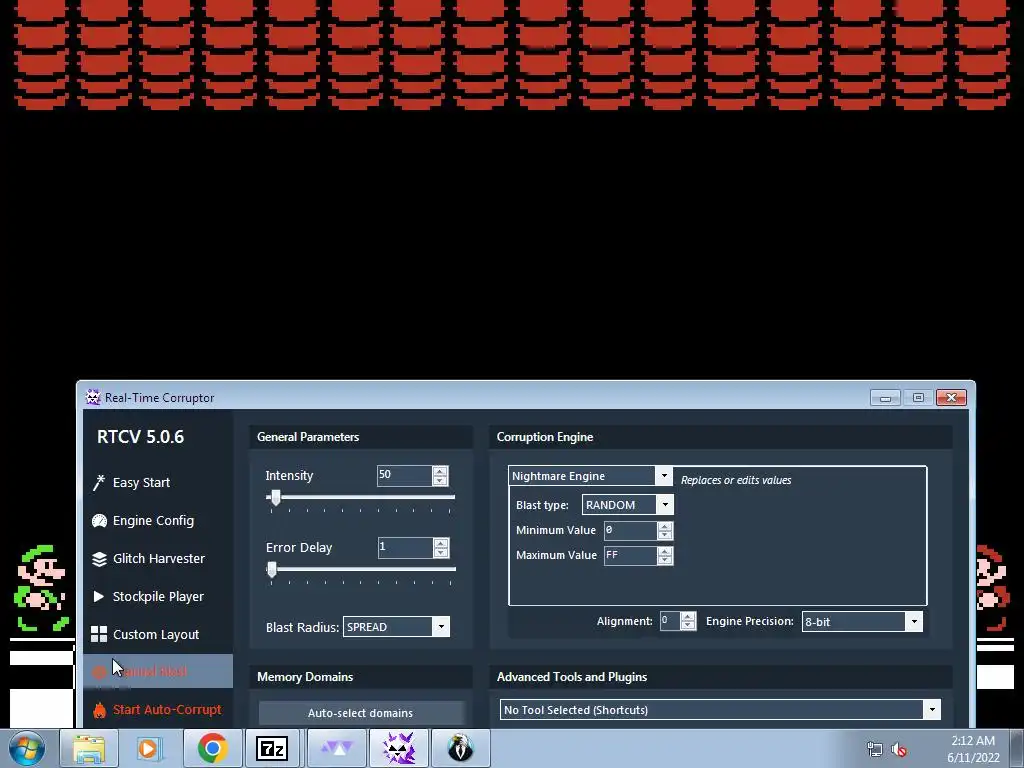Click the Stockpile Player play icon

(x=99, y=596)
